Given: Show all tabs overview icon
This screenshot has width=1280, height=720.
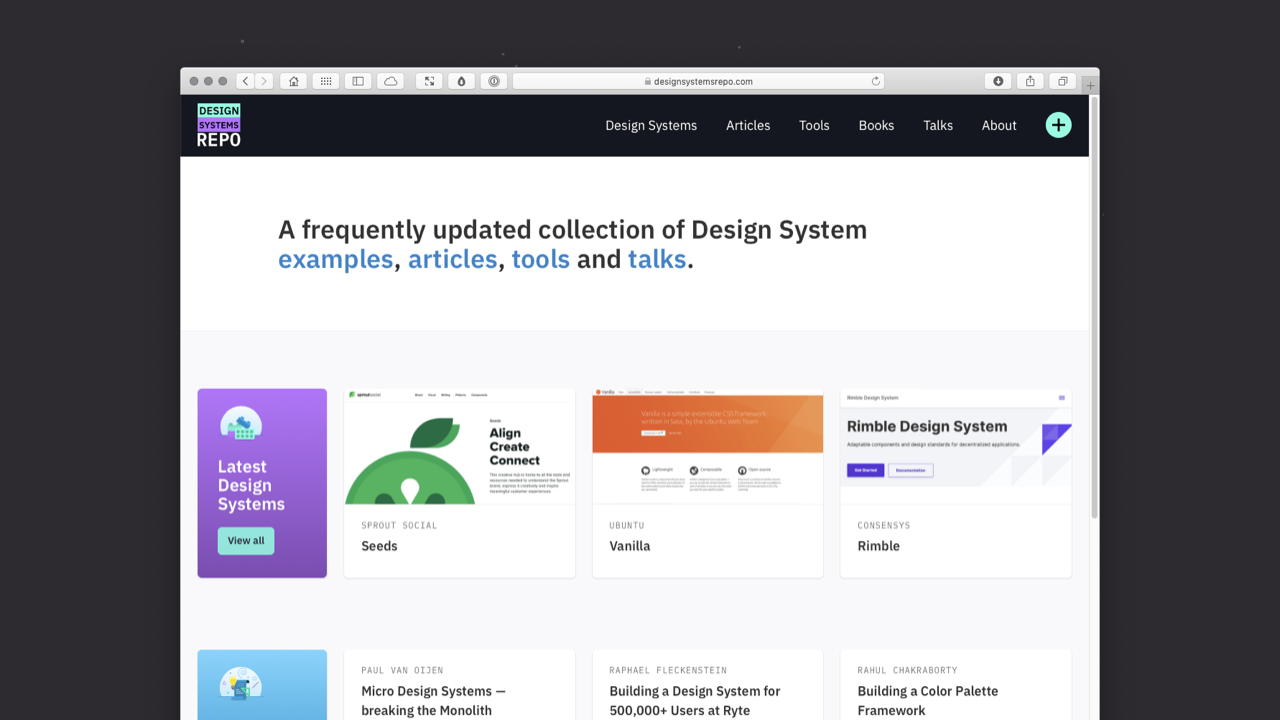Looking at the screenshot, I should [1063, 81].
